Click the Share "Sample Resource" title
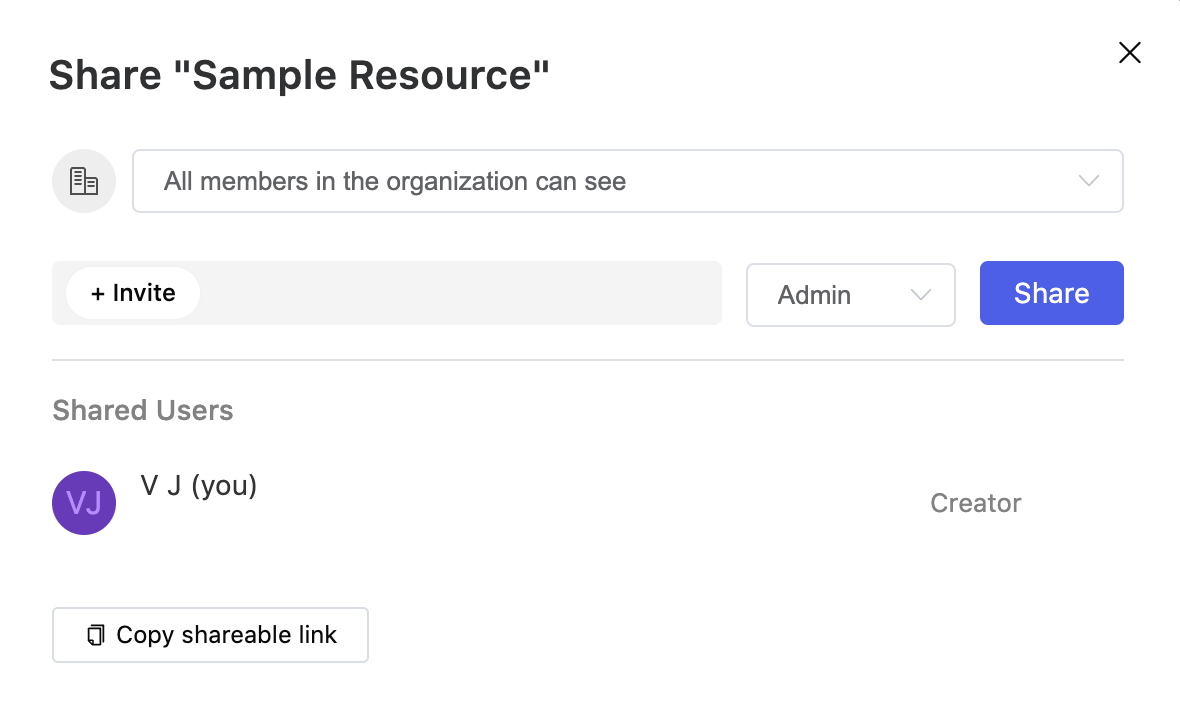The image size is (1180, 714). click(x=299, y=76)
